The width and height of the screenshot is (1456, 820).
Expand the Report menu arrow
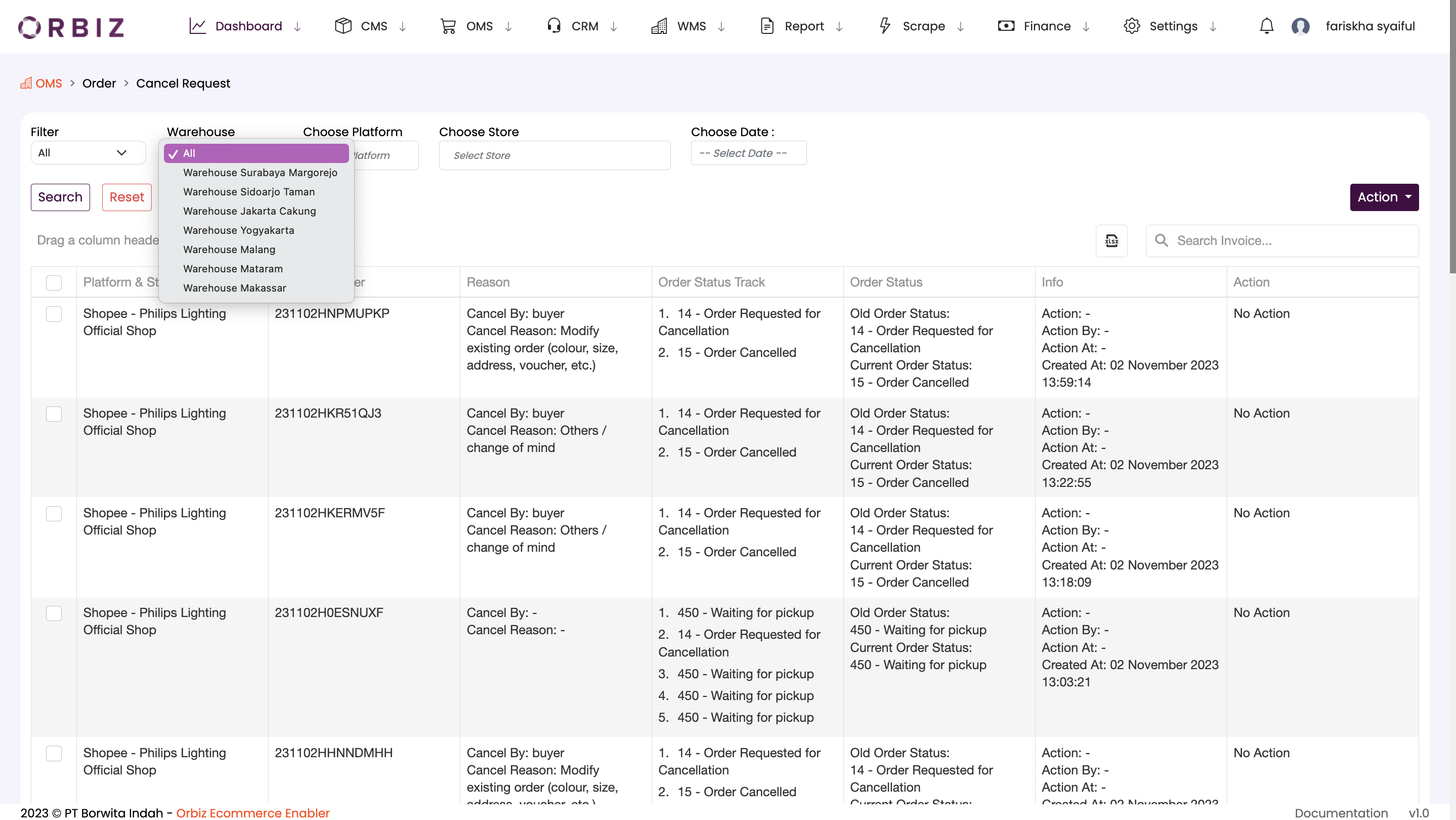pos(839,27)
